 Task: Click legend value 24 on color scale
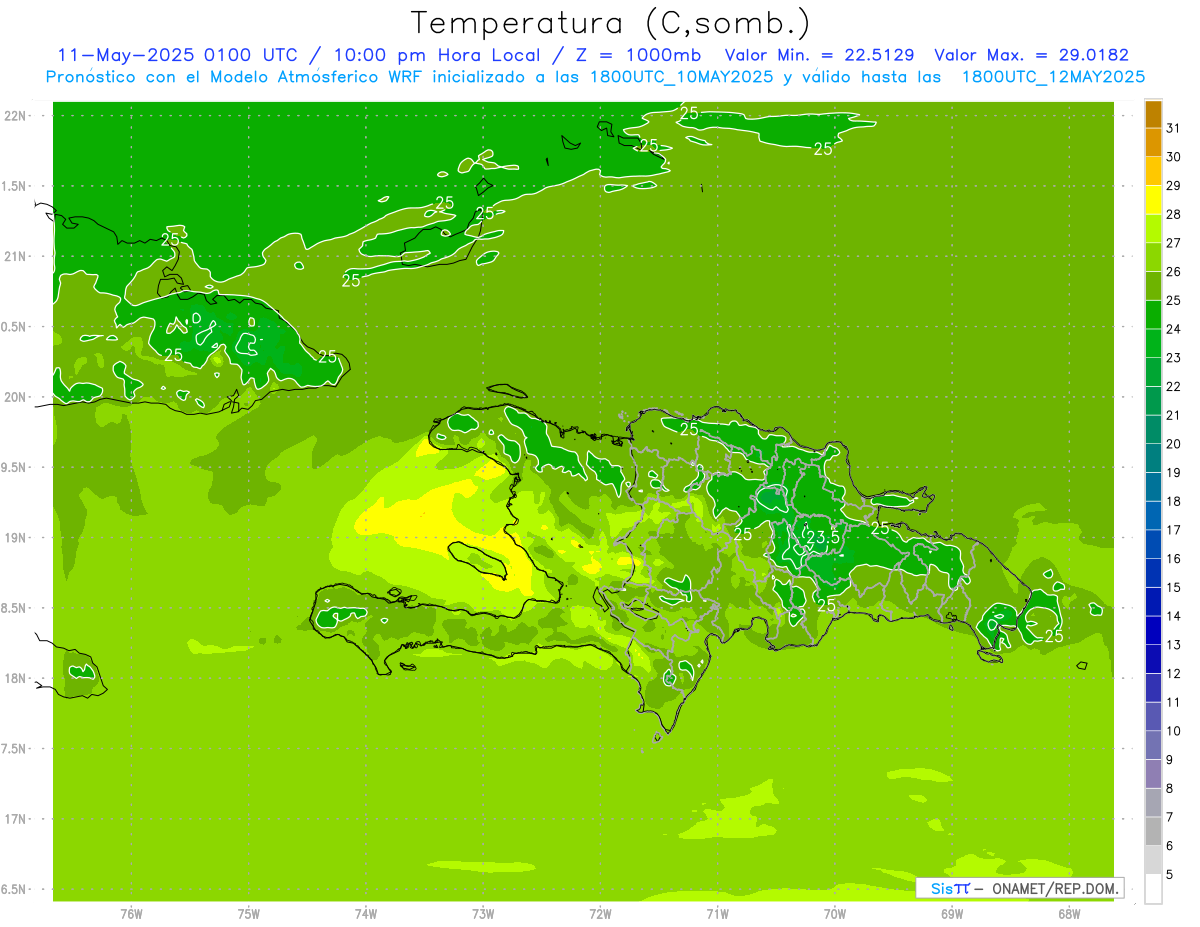pyautogui.click(x=1173, y=329)
